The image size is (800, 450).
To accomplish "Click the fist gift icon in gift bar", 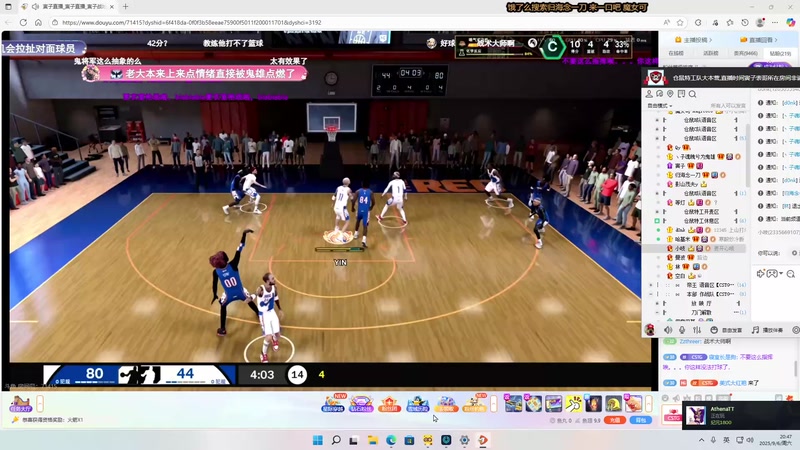I will pyautogui.click(x=633, y=404).
